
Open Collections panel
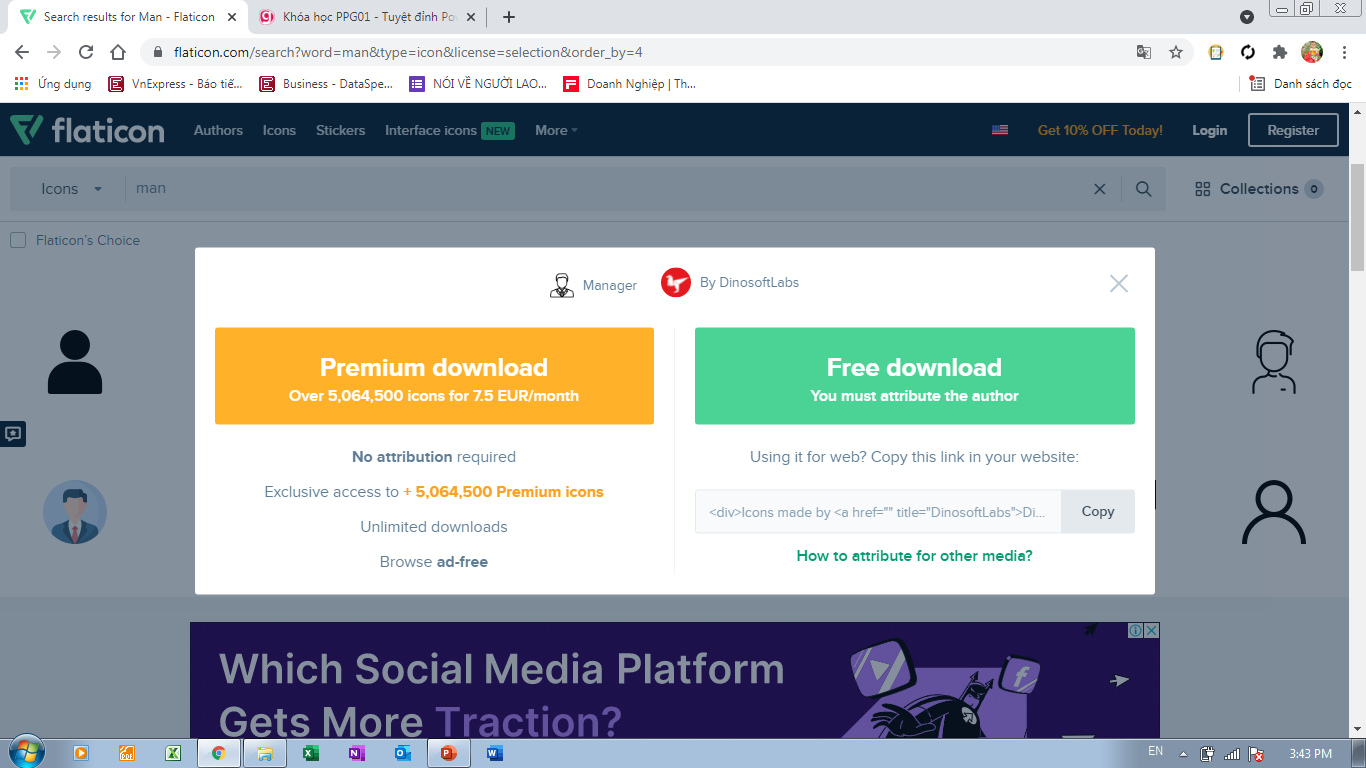tap(1259, 189)
